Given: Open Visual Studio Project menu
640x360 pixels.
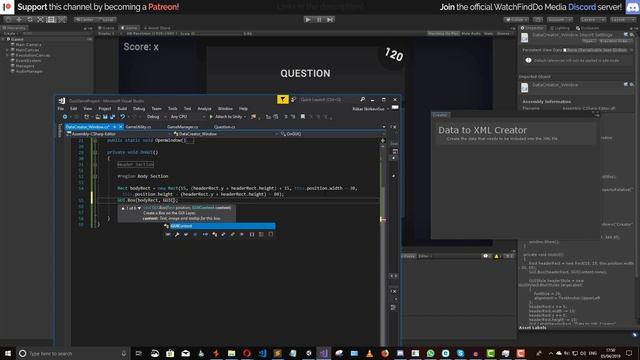Looking at the screenshot, I should tap(104, 109).
